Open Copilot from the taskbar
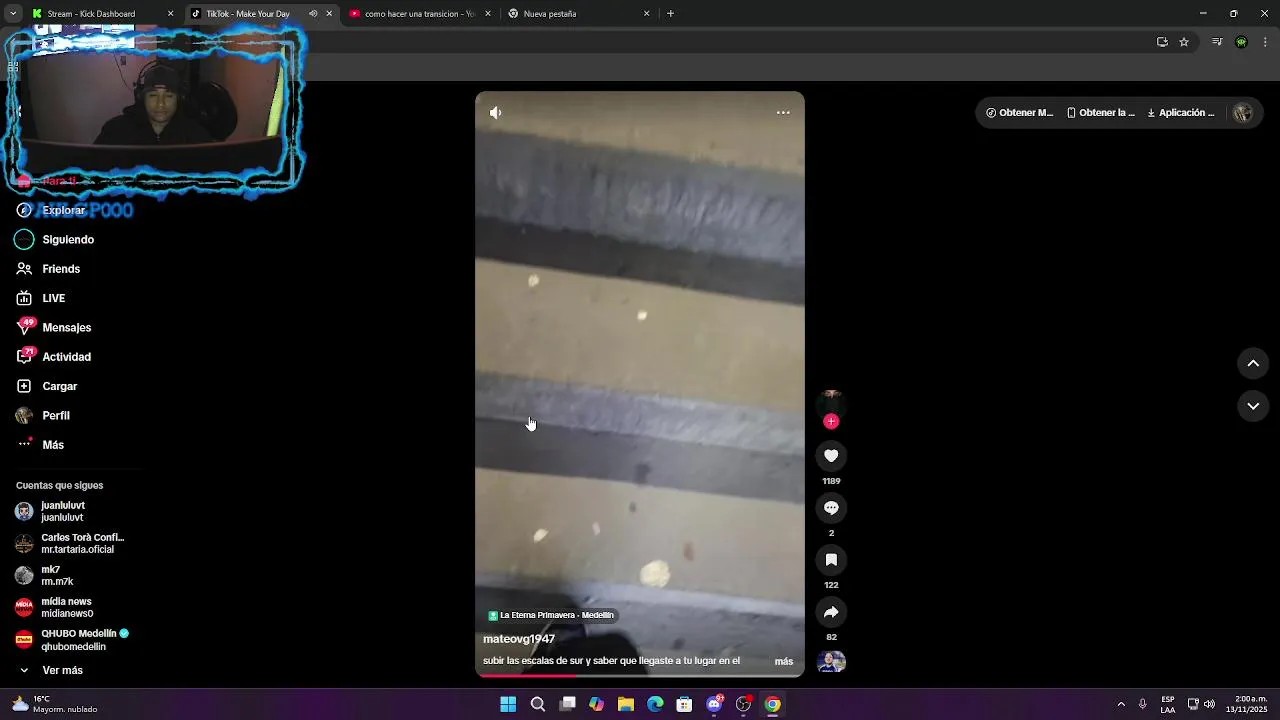The image size is (1280, 720). pos(597,705)
